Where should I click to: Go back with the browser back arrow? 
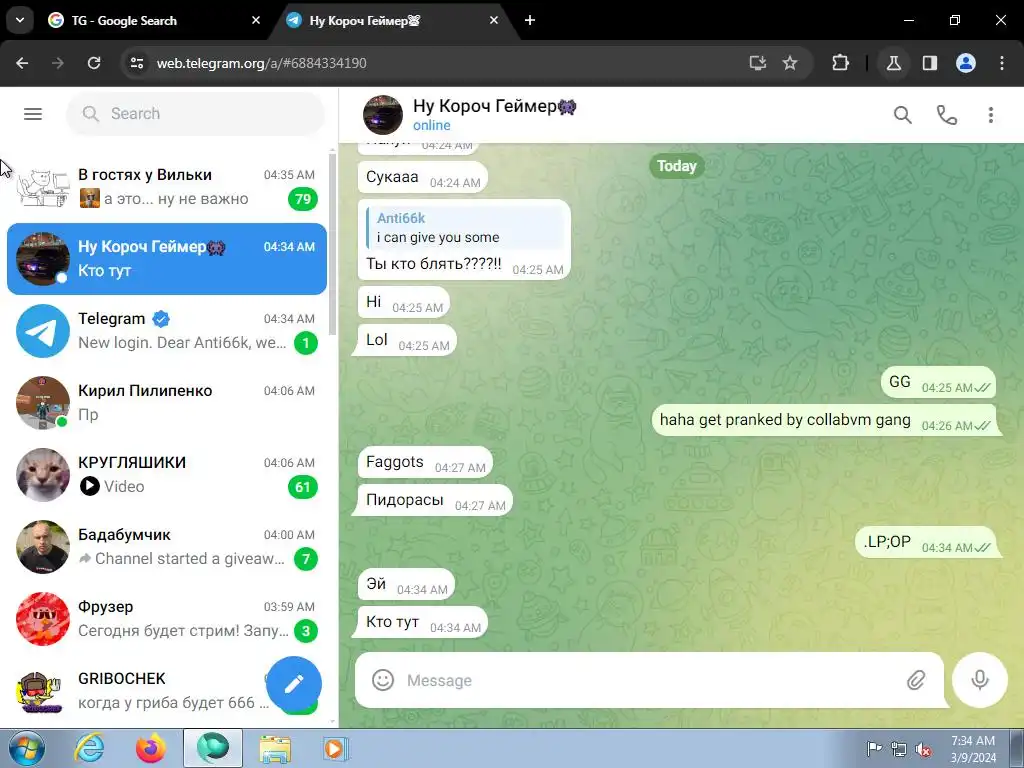click(x=22, y=63)
